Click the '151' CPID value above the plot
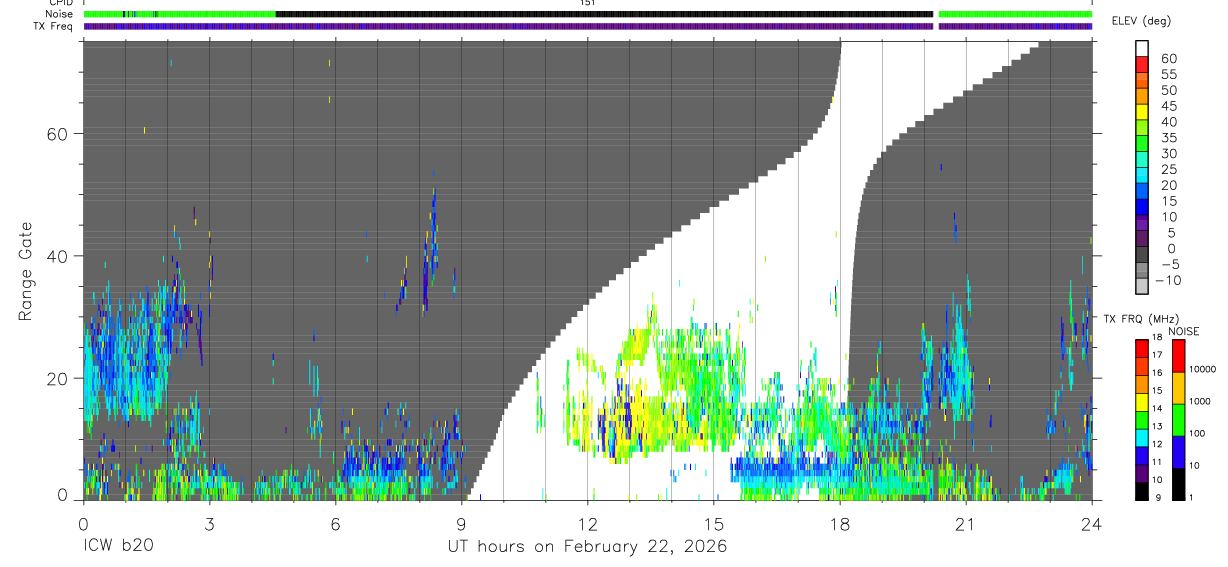1228x567 pixels. point(587,3)
